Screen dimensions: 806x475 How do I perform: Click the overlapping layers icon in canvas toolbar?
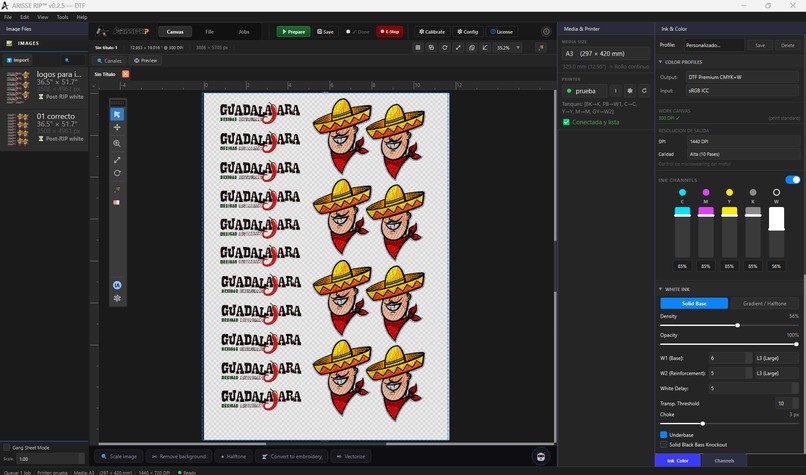(471, 47)
